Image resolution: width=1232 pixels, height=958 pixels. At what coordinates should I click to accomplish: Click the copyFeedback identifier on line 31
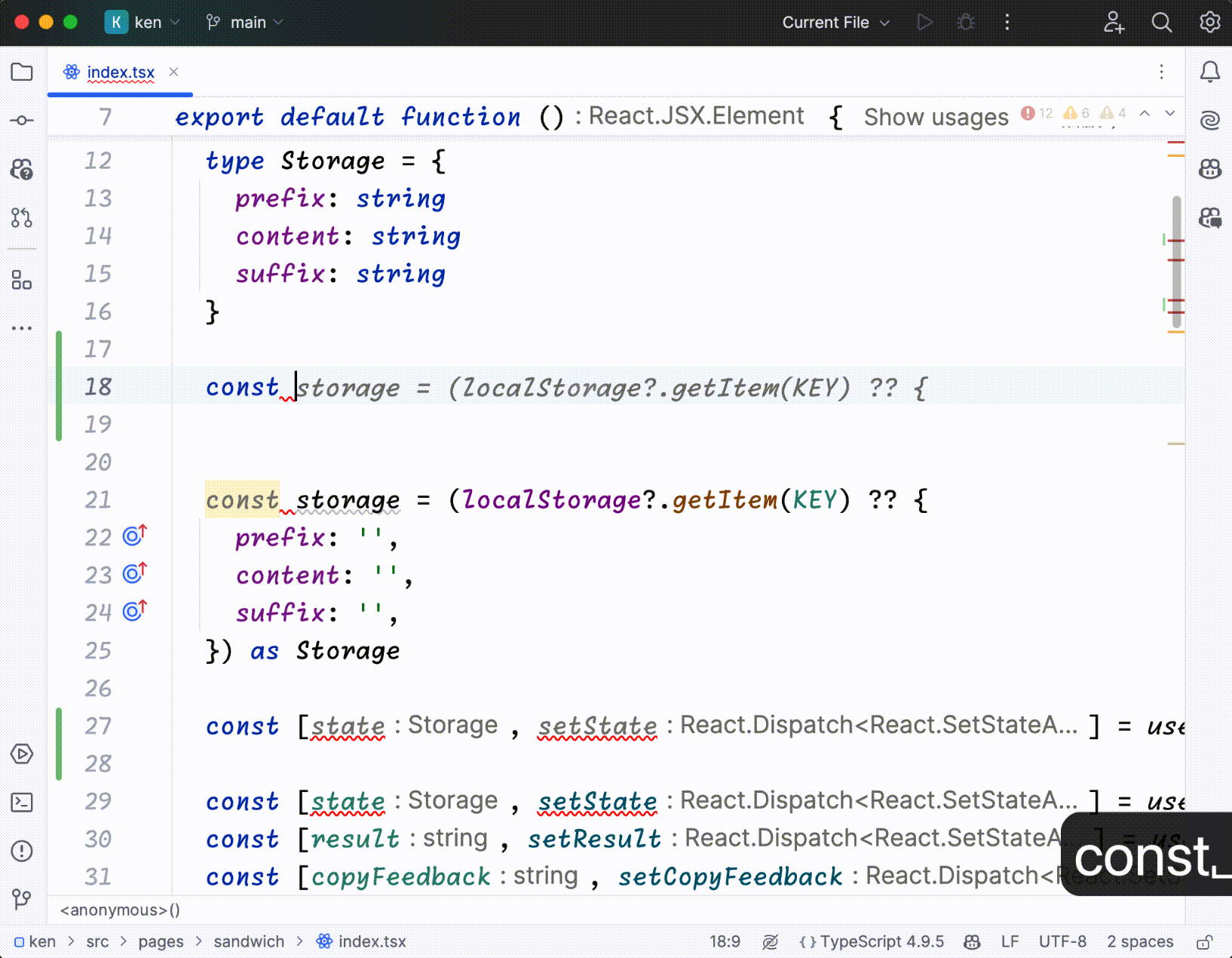click(x=400, y=877)
